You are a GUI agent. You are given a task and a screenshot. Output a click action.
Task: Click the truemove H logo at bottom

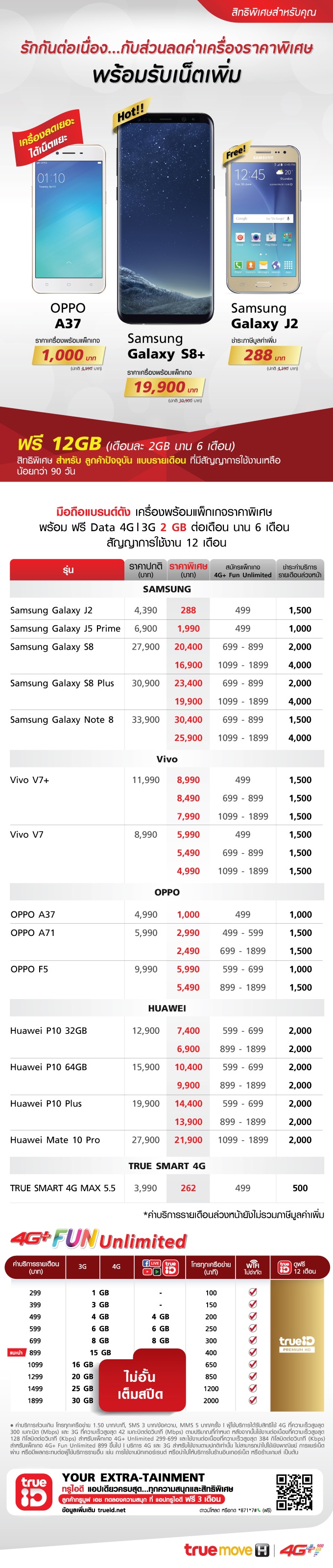226,1550
